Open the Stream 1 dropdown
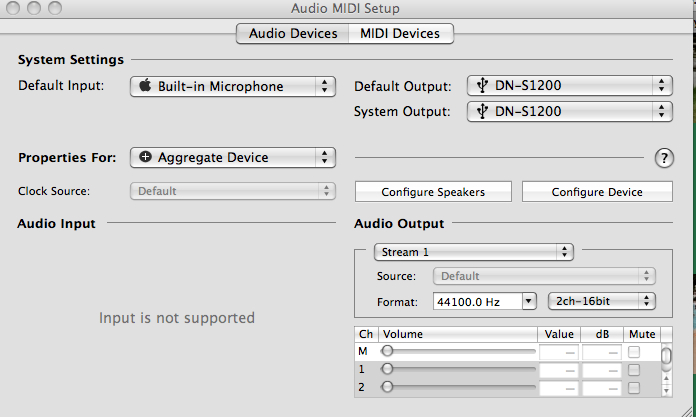 point(473,252)
